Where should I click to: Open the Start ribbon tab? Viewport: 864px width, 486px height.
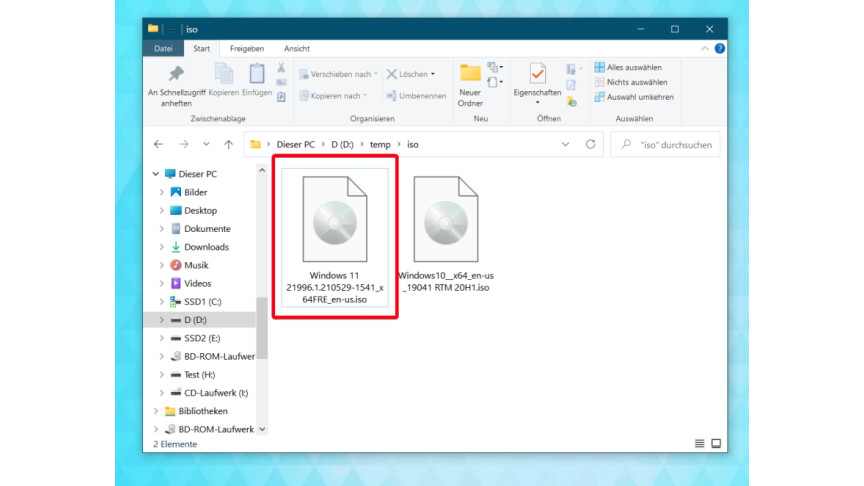pos(202,48)
